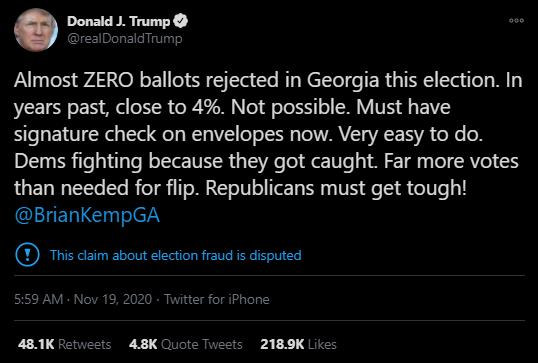Screen dimensions: 538x363
Task: Click the phrase 'Republicans must get tough!'
Action: [336, 188]
